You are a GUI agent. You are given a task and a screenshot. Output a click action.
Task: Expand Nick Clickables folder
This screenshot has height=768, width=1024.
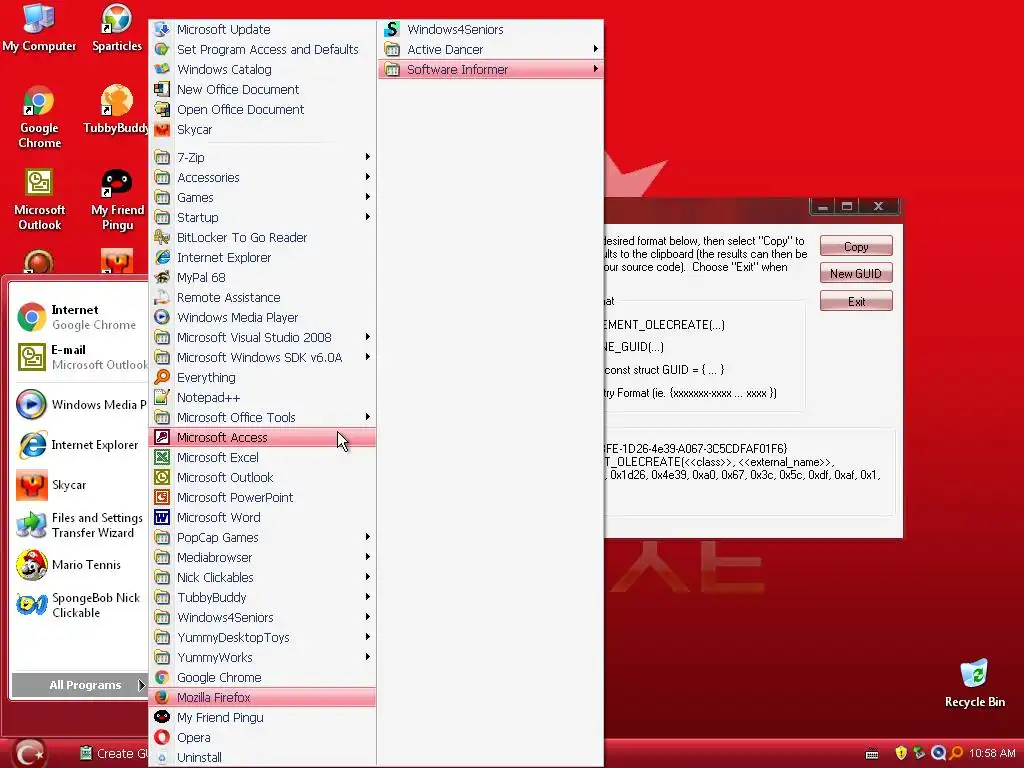(x=263, y=577)
